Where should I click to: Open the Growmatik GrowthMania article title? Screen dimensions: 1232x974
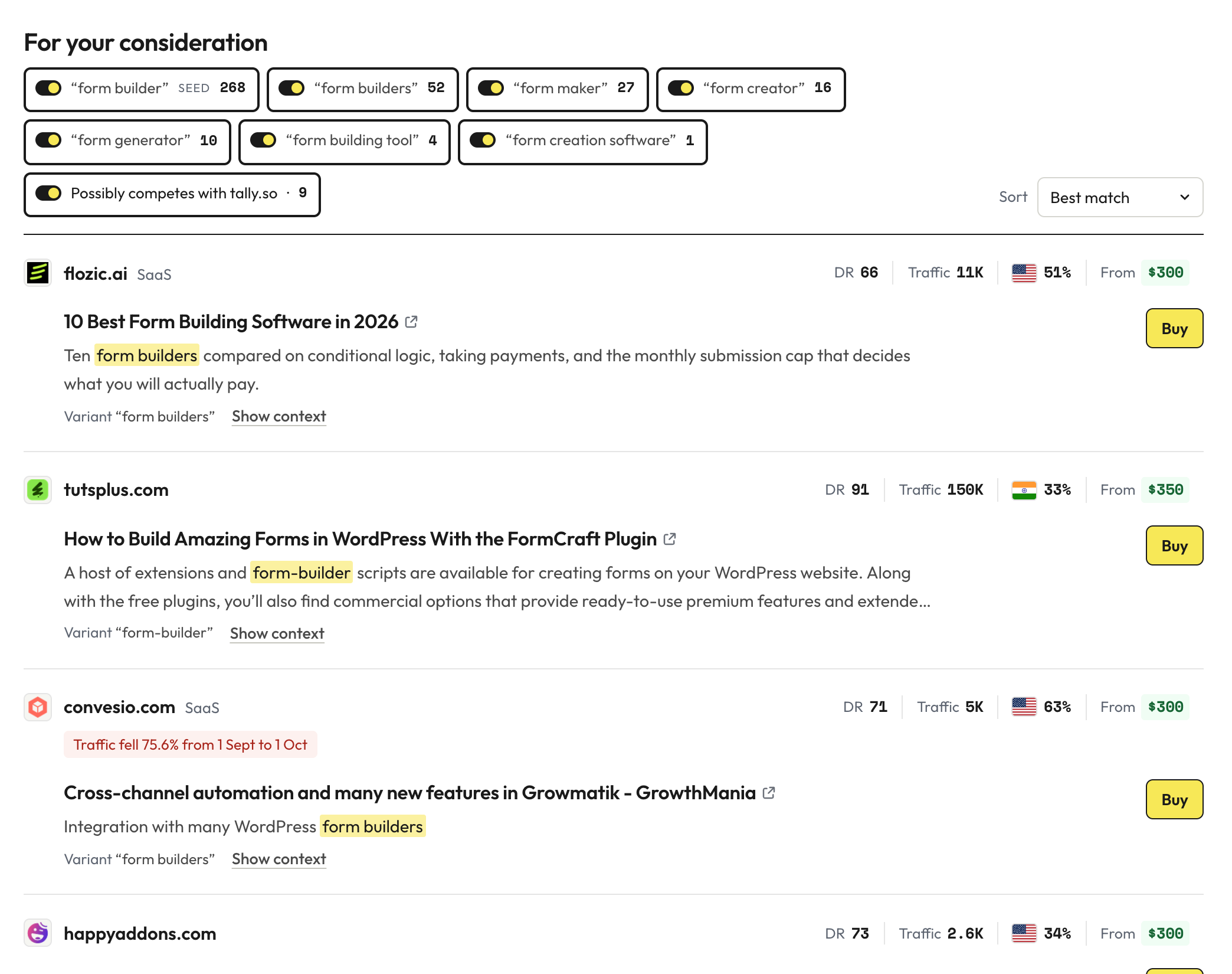click(x=410, y=793)
